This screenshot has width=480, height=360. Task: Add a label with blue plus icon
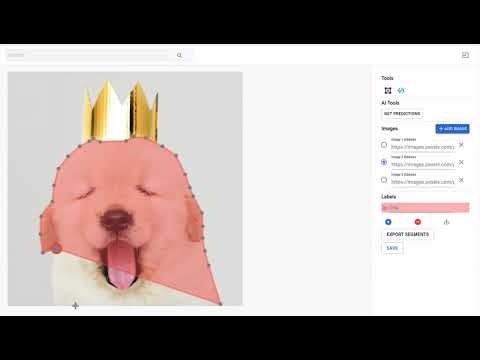click(388, 222)
